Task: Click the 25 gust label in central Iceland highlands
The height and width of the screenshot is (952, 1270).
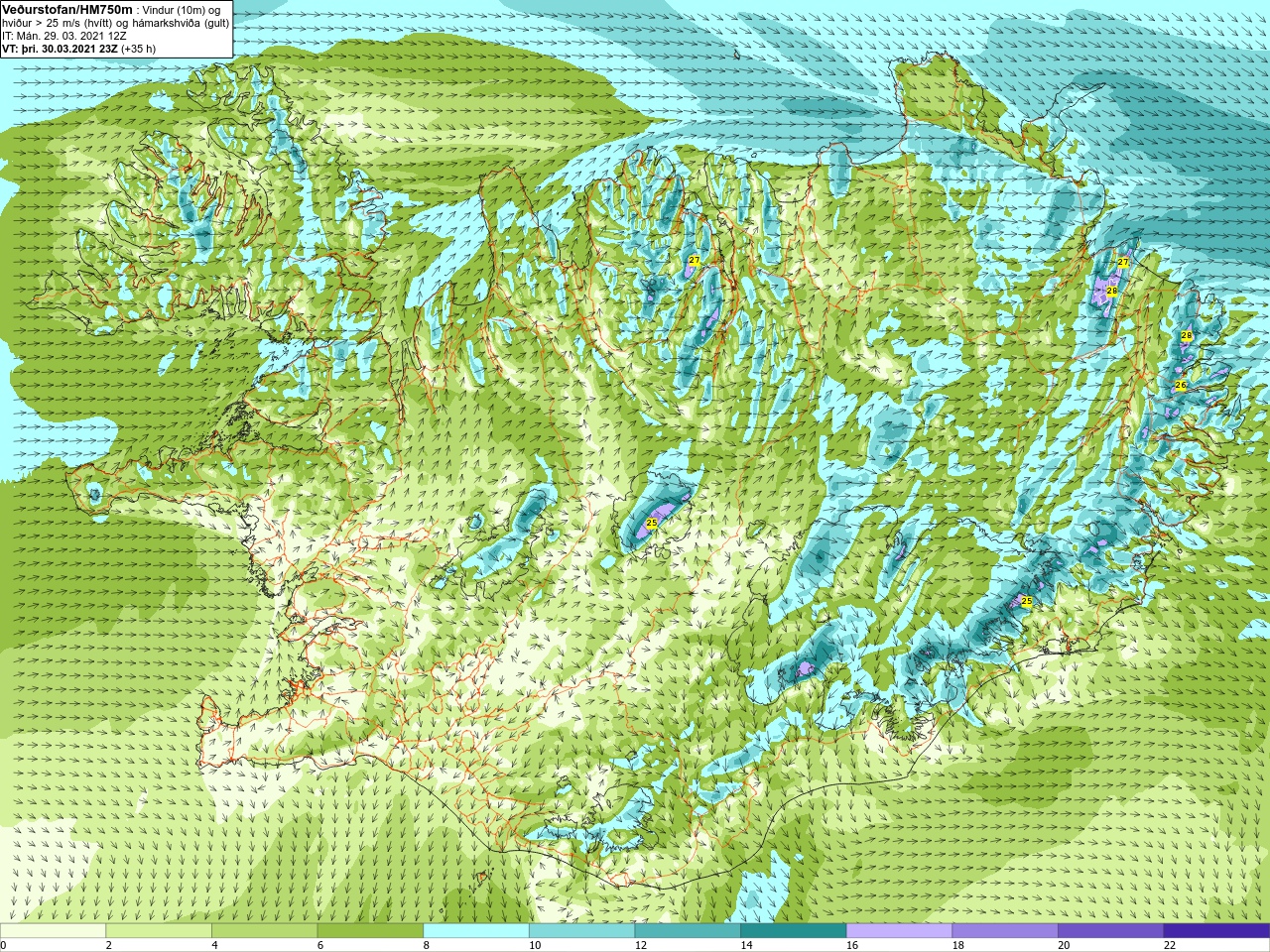Action: point(652,523)
